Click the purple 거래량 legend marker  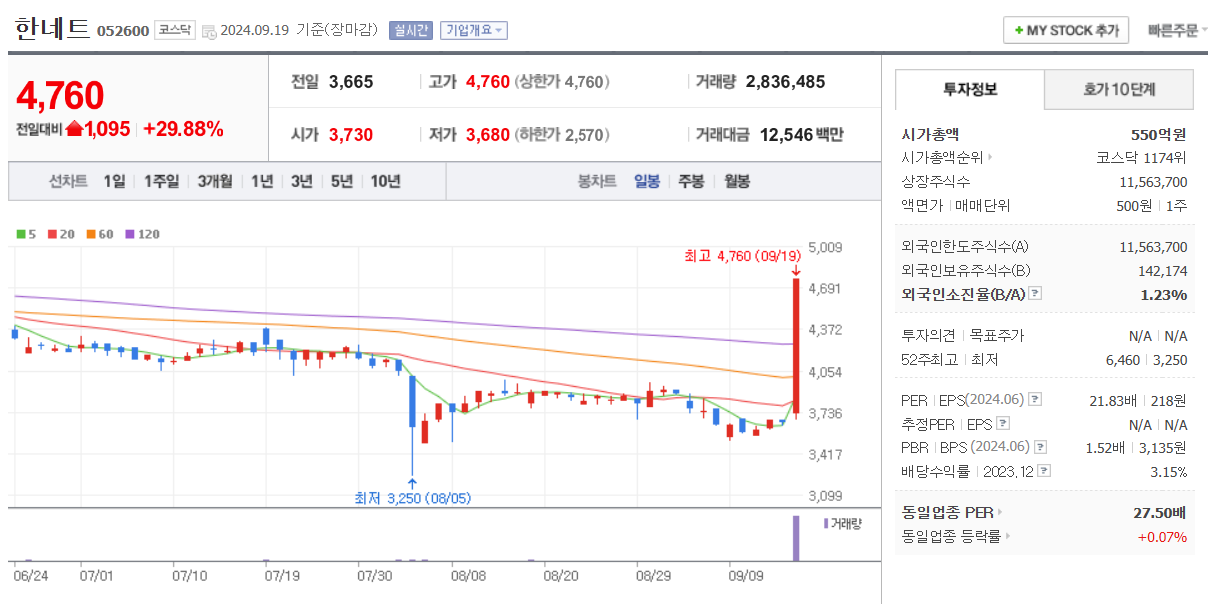826,523
